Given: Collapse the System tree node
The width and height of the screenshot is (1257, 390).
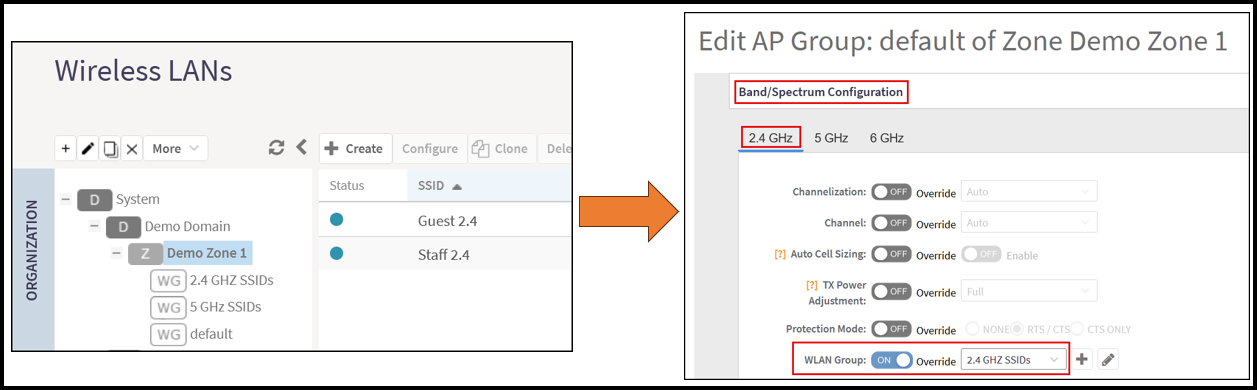Looking at the screenshot, I should (65, 200).
